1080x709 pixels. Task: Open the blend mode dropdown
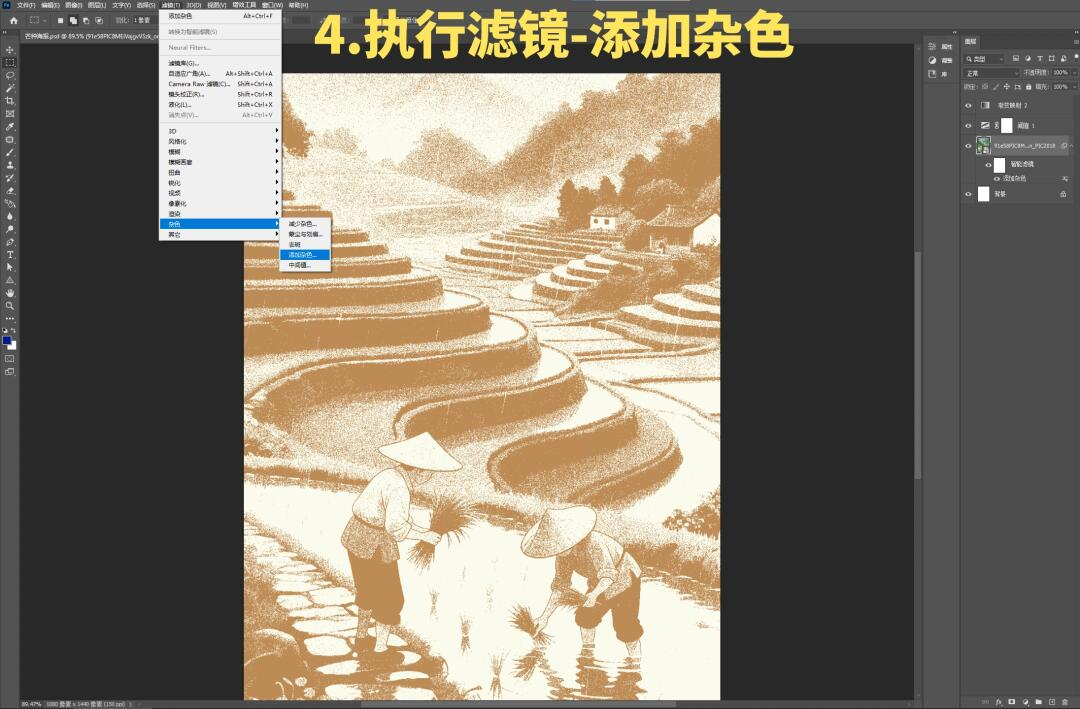[x=992, y=72]
